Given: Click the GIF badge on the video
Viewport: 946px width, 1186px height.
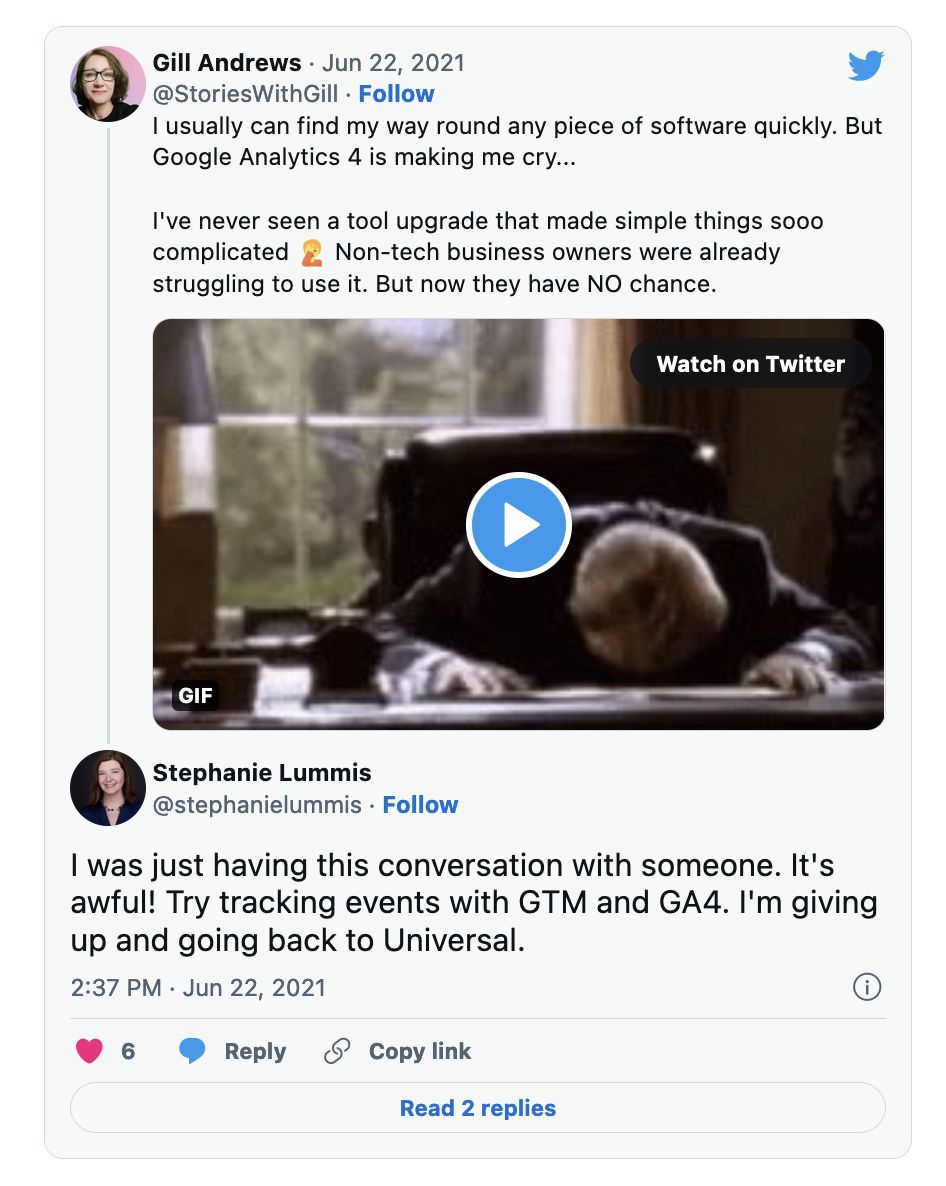Looking at the screenshot, I should (195, 695).
